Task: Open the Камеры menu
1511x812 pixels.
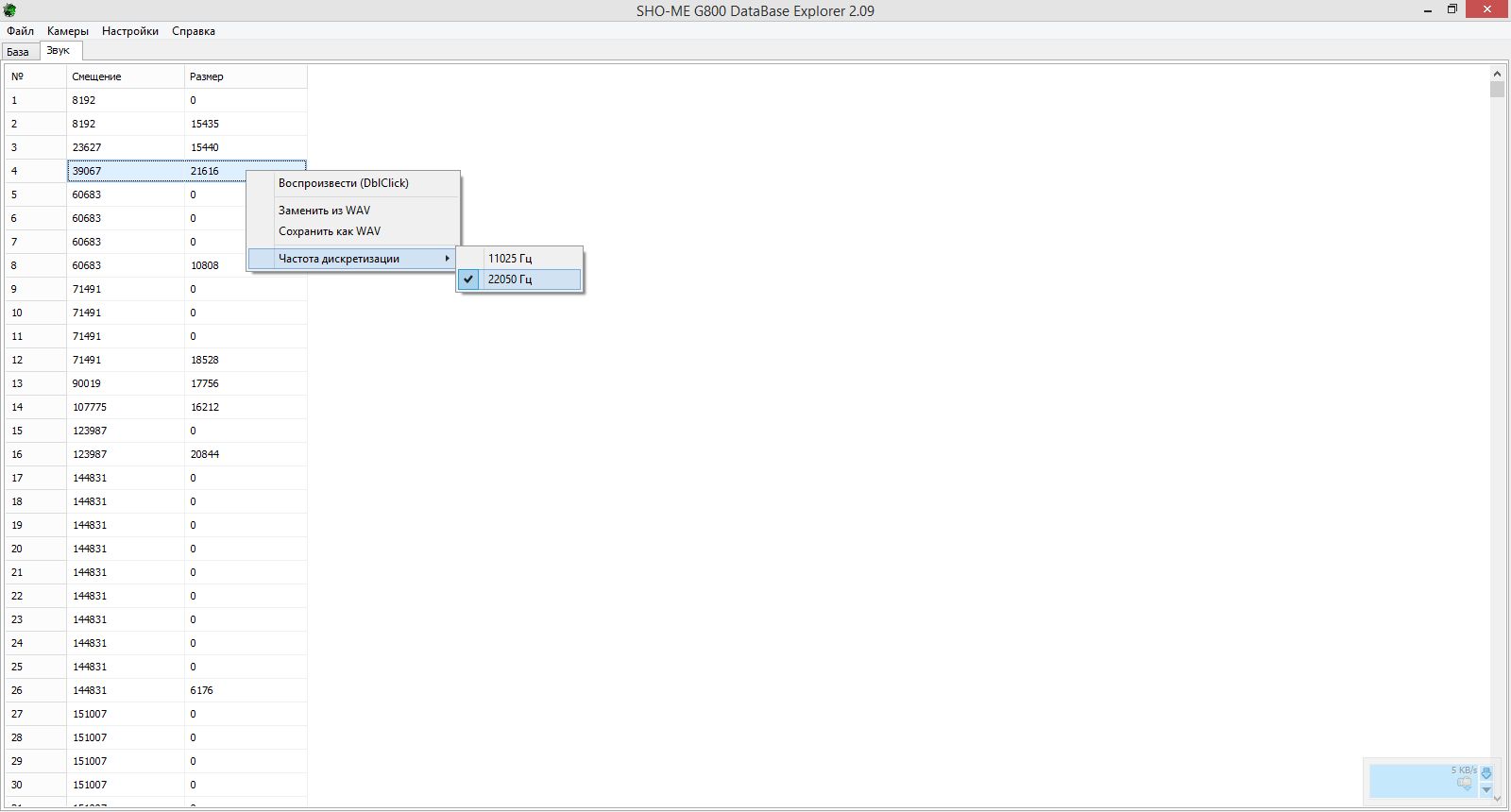Action: (68, 31)
